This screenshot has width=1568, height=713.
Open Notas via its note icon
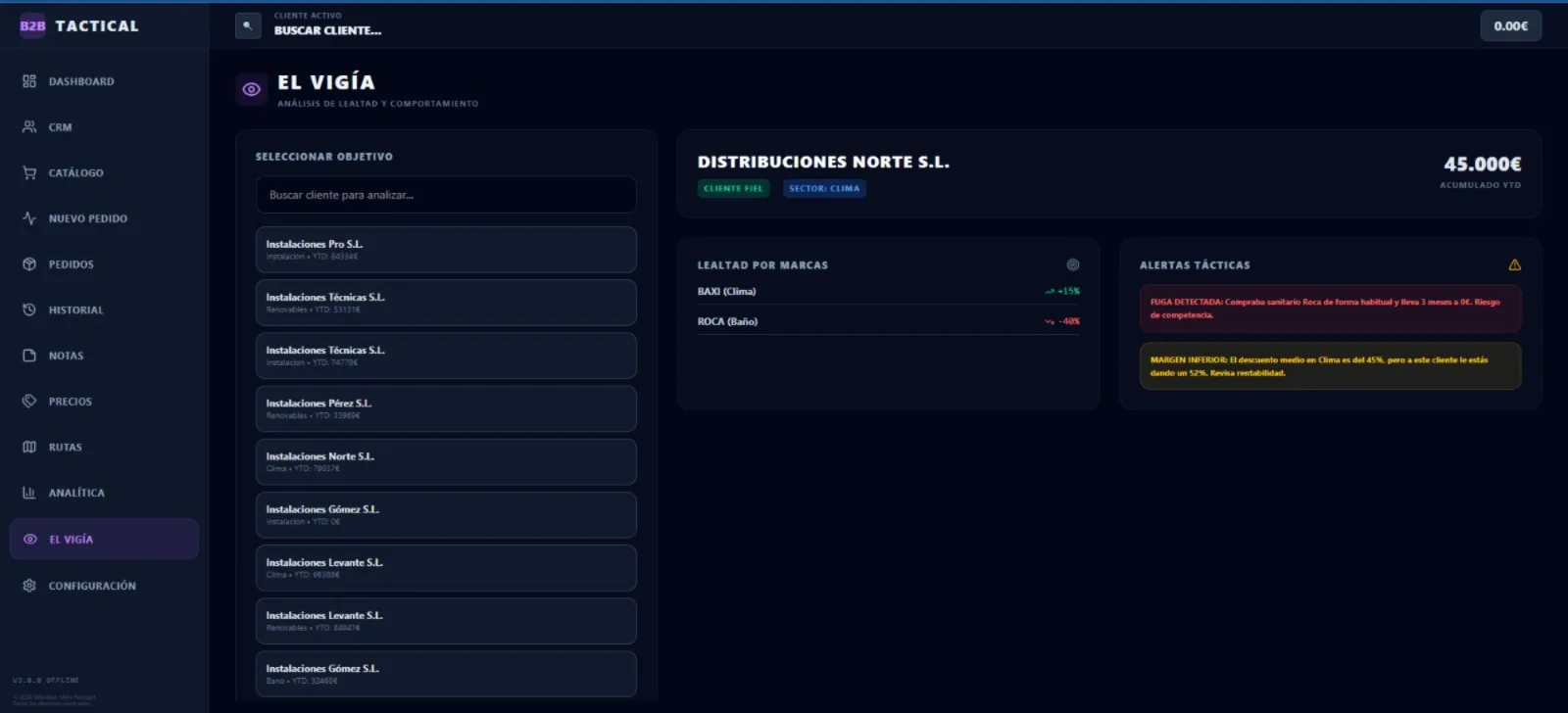[29, 356]
